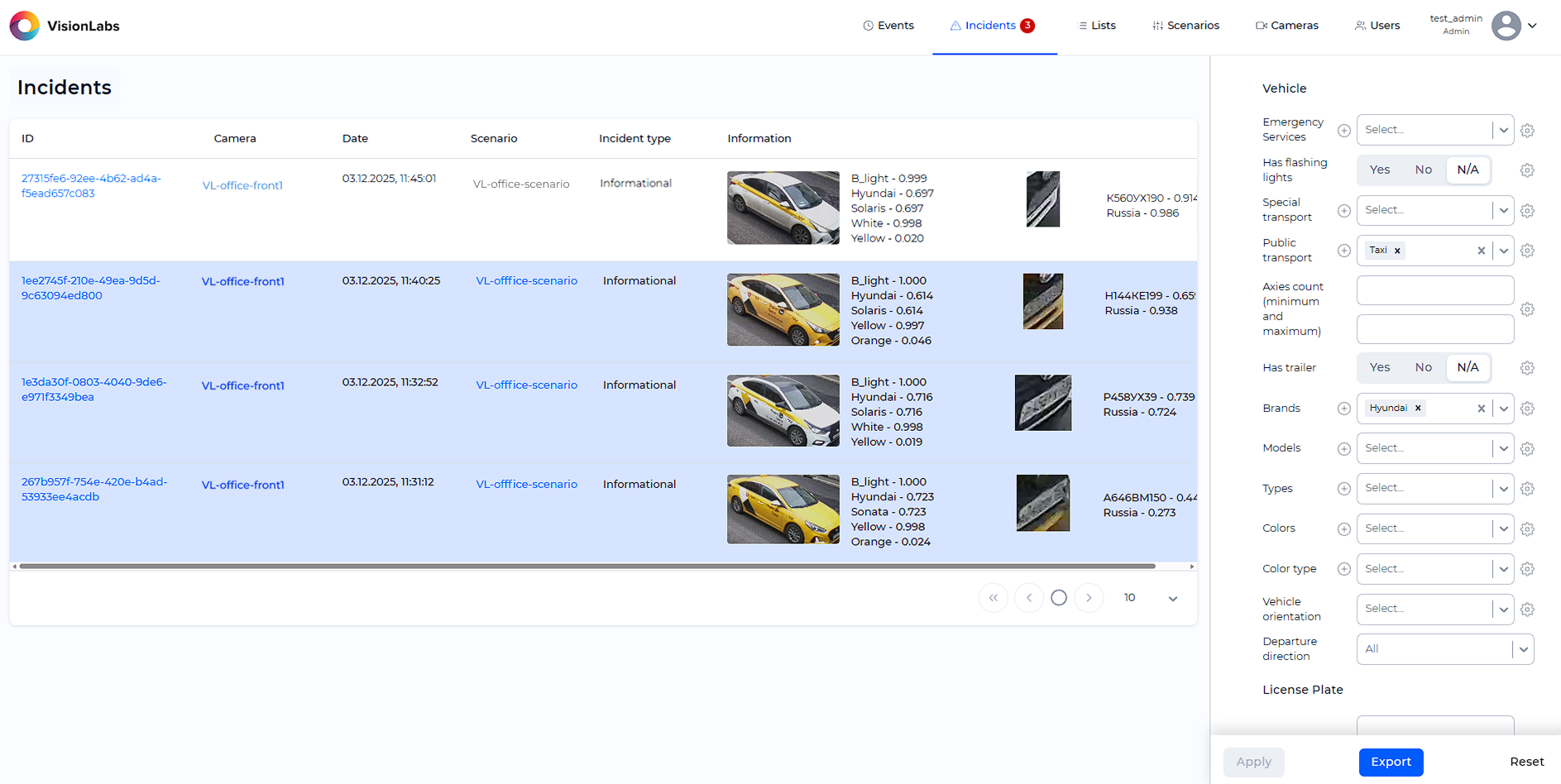Open the Departure direction dropdown
Image resolution: width=1561 pixels, height=784 pixels.
(x=1445, y=648)
